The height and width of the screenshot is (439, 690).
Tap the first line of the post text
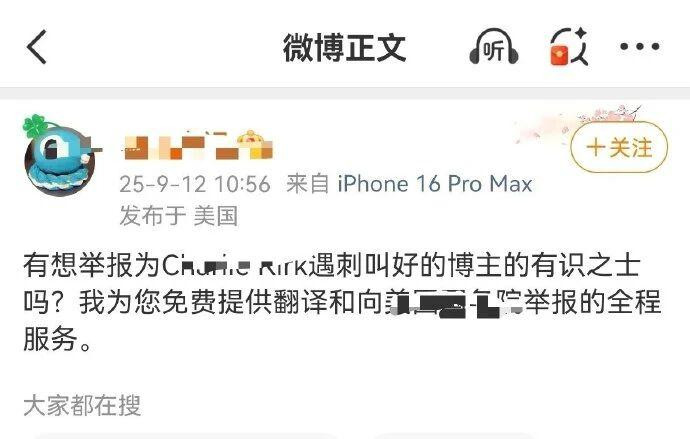click(332, 266)
